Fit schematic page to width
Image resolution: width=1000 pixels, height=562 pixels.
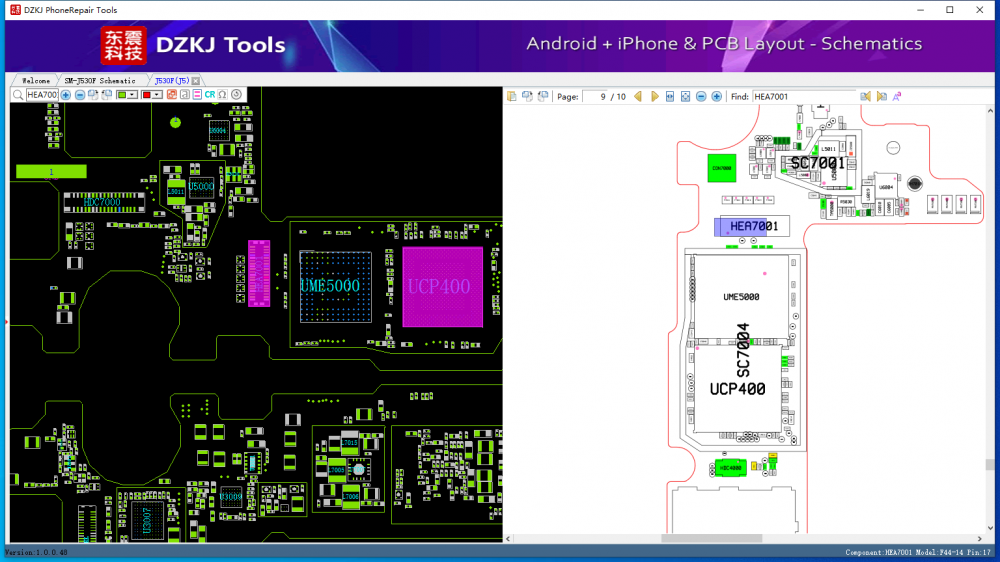click(670, 96)
